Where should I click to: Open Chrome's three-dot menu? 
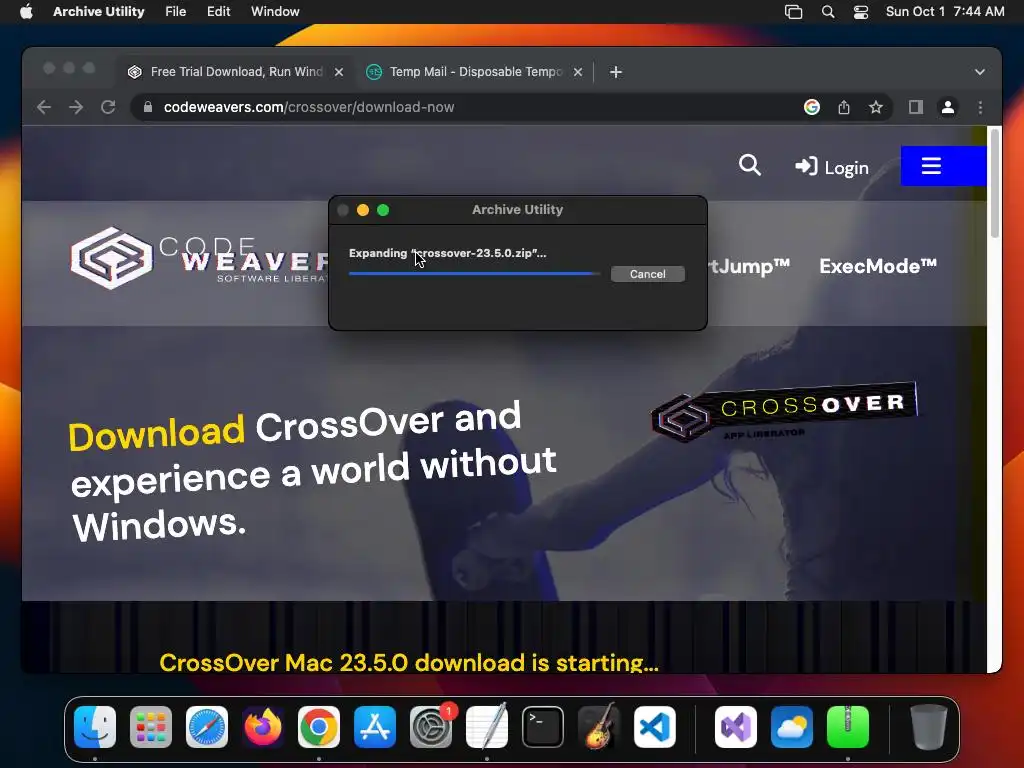[x=980, y=107]
